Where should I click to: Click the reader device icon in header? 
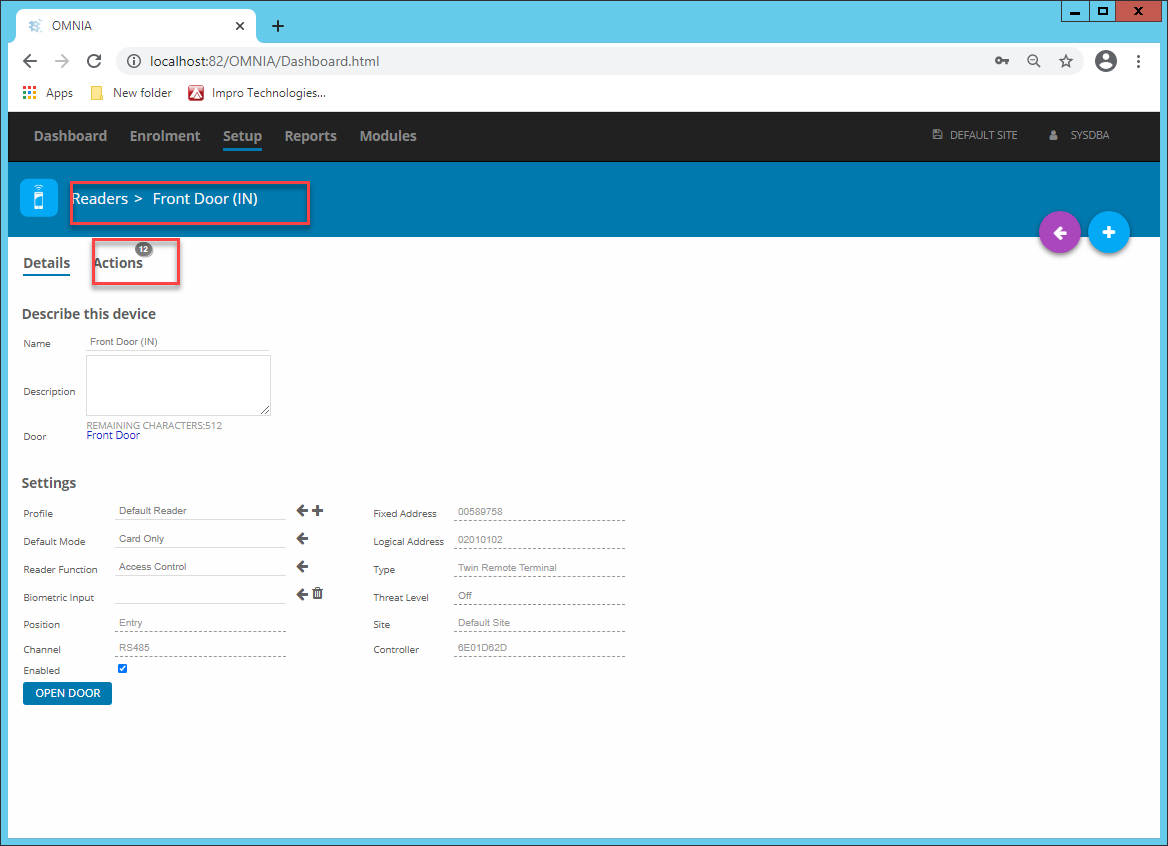pos(39,198)
